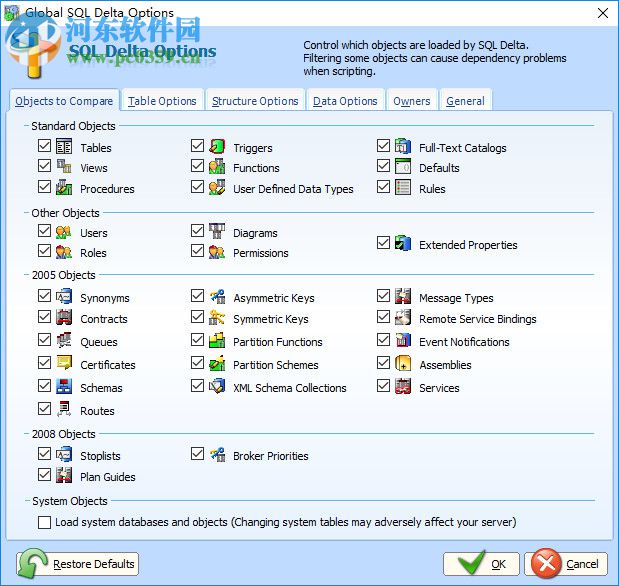Click the Broker Priorities icon

coord(217,454)
